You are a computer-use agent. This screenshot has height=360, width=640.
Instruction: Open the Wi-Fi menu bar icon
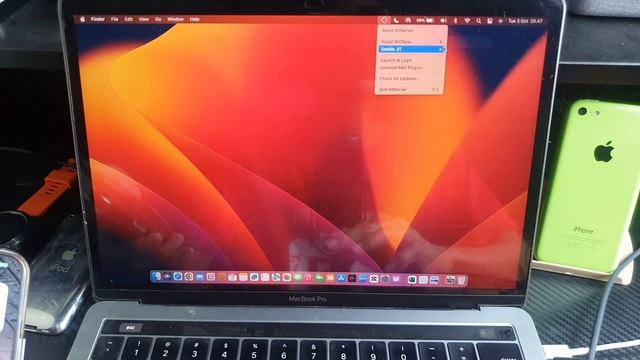[467, 20]
